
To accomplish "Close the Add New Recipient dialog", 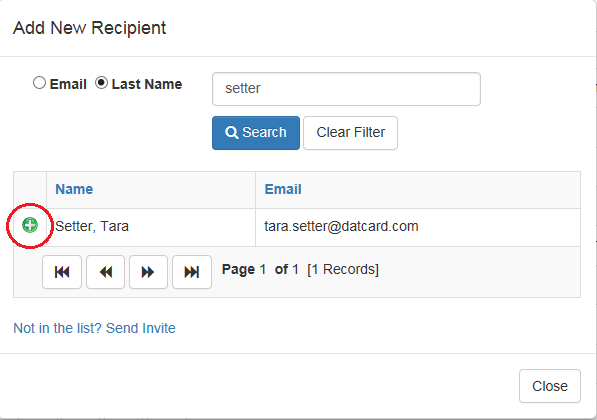I will point(549,386).
